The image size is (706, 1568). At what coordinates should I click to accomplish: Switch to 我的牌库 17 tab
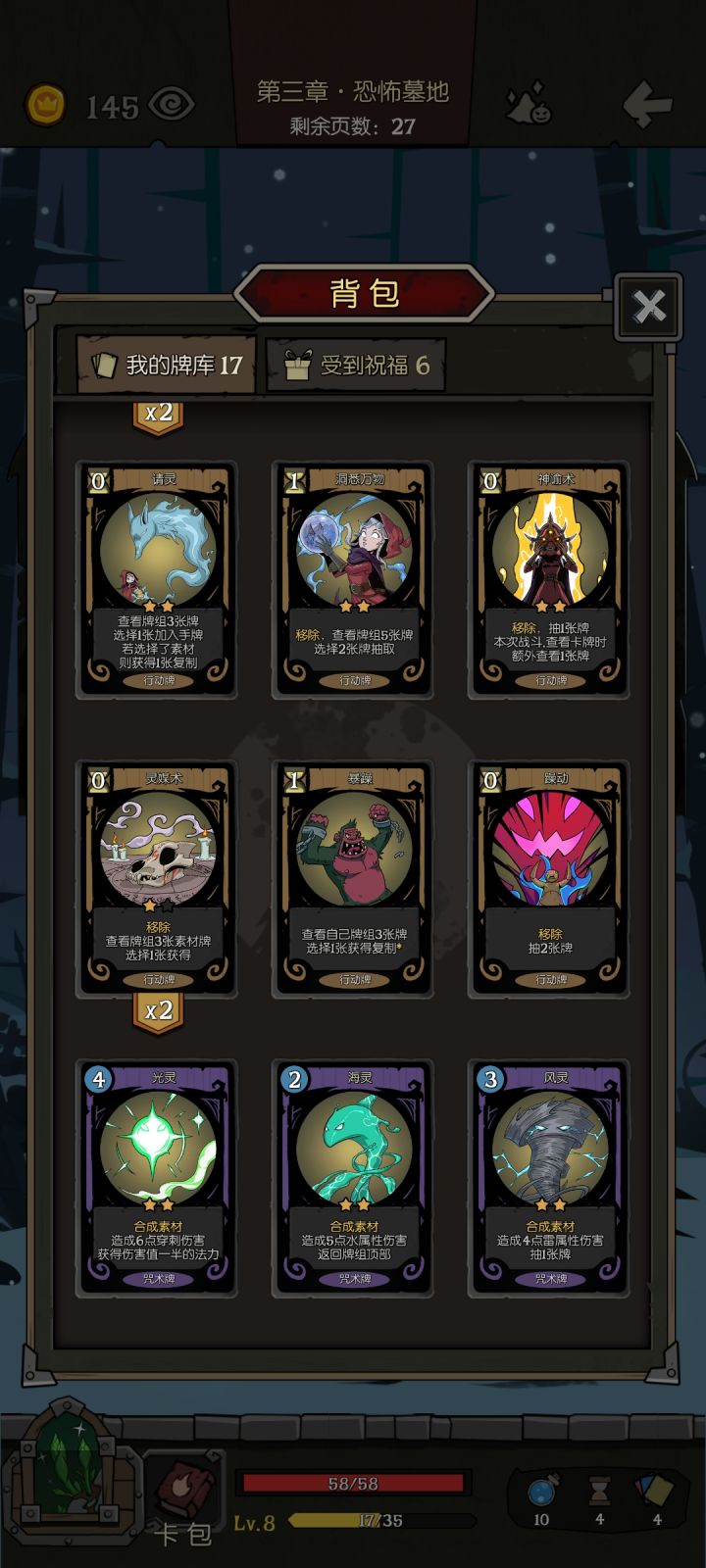pyautogui.click(x=167, y=365)
